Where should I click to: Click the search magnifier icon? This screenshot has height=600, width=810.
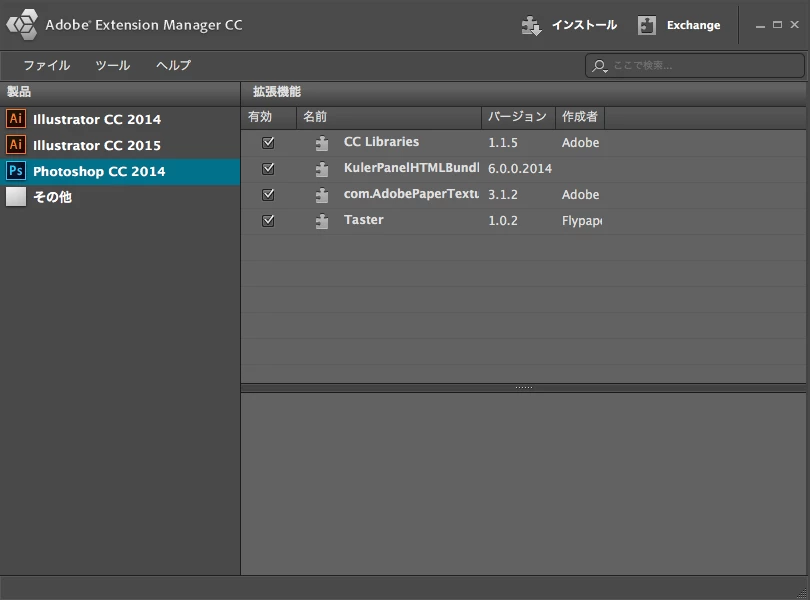click(x=599, y=66)
